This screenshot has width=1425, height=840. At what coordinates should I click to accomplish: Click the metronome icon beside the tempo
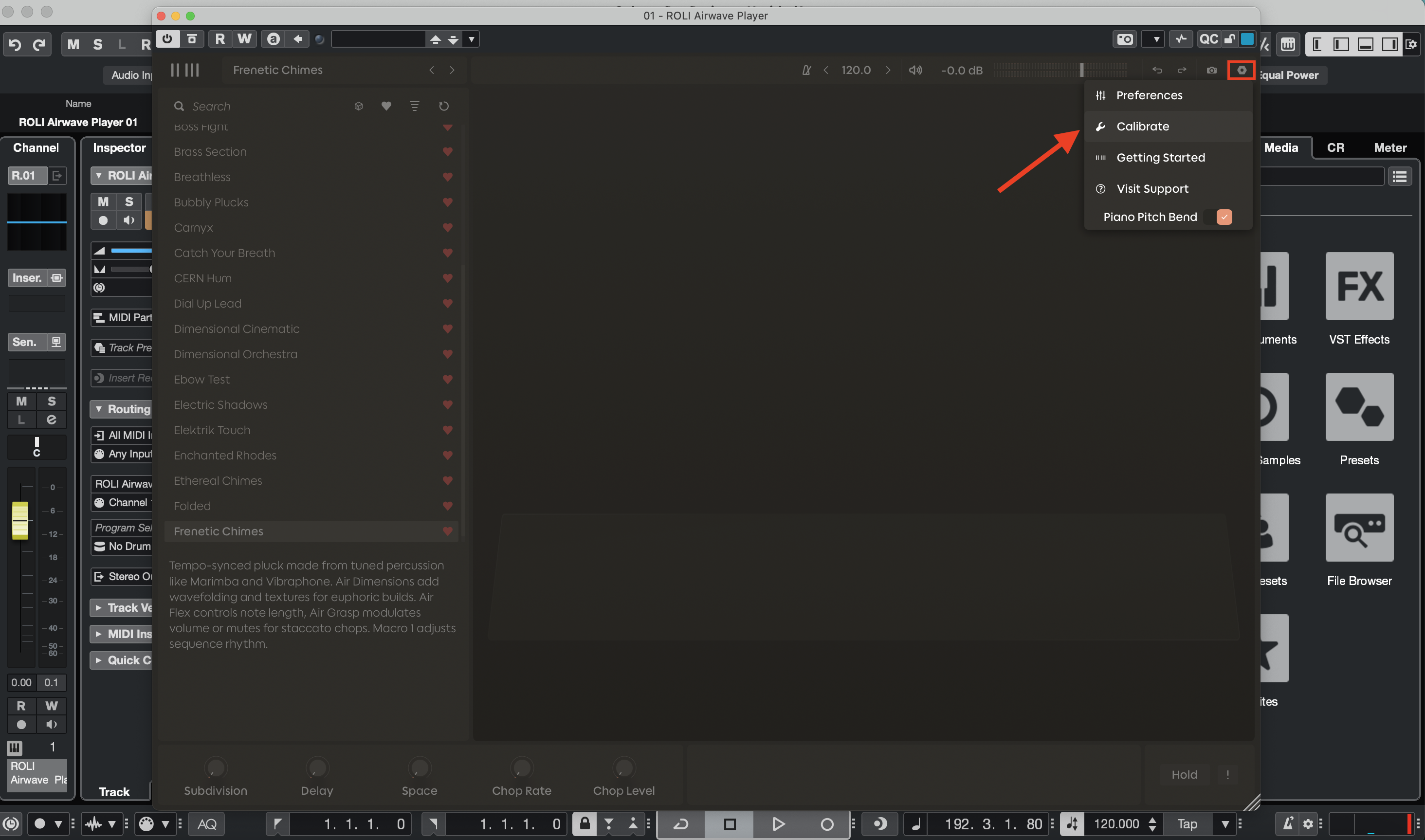(x=806, y=70)
